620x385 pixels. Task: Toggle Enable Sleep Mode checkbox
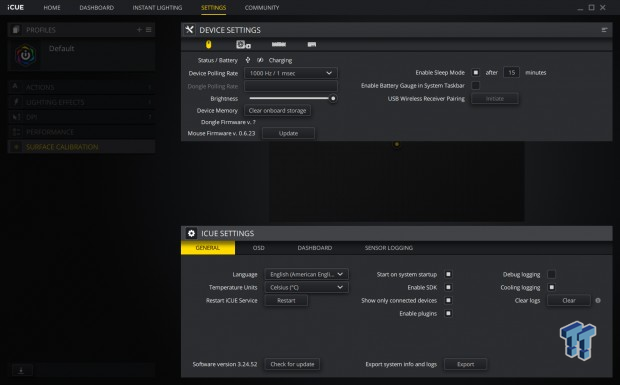coord(476,72)
